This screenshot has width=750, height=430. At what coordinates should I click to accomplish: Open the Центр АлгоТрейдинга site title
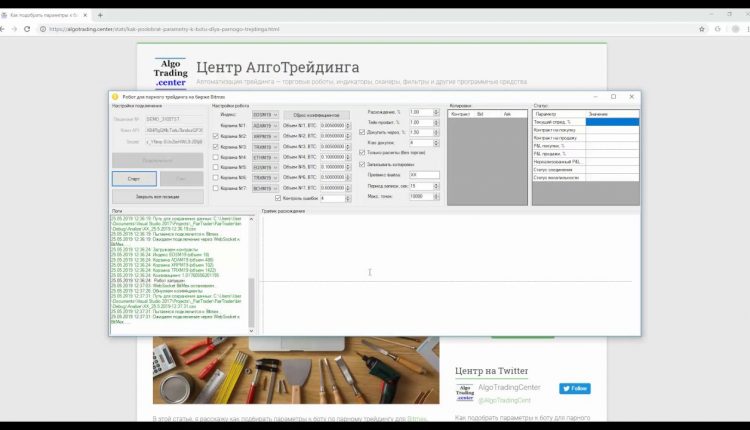[277, 67]
